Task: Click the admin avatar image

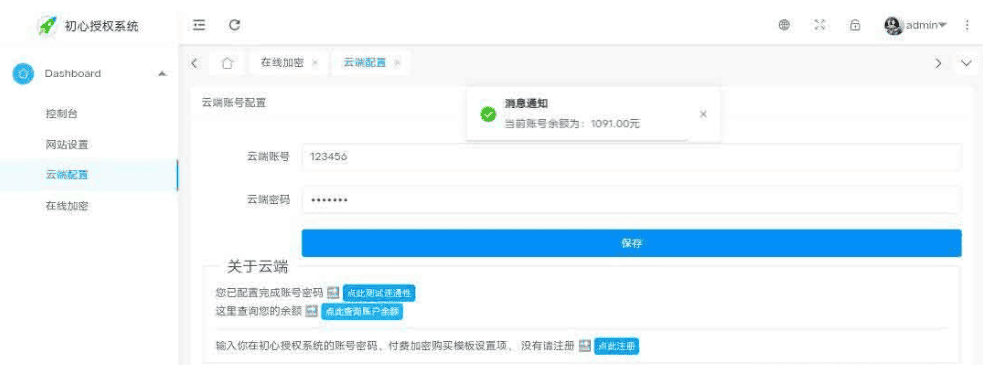Action: click(893, 25)
